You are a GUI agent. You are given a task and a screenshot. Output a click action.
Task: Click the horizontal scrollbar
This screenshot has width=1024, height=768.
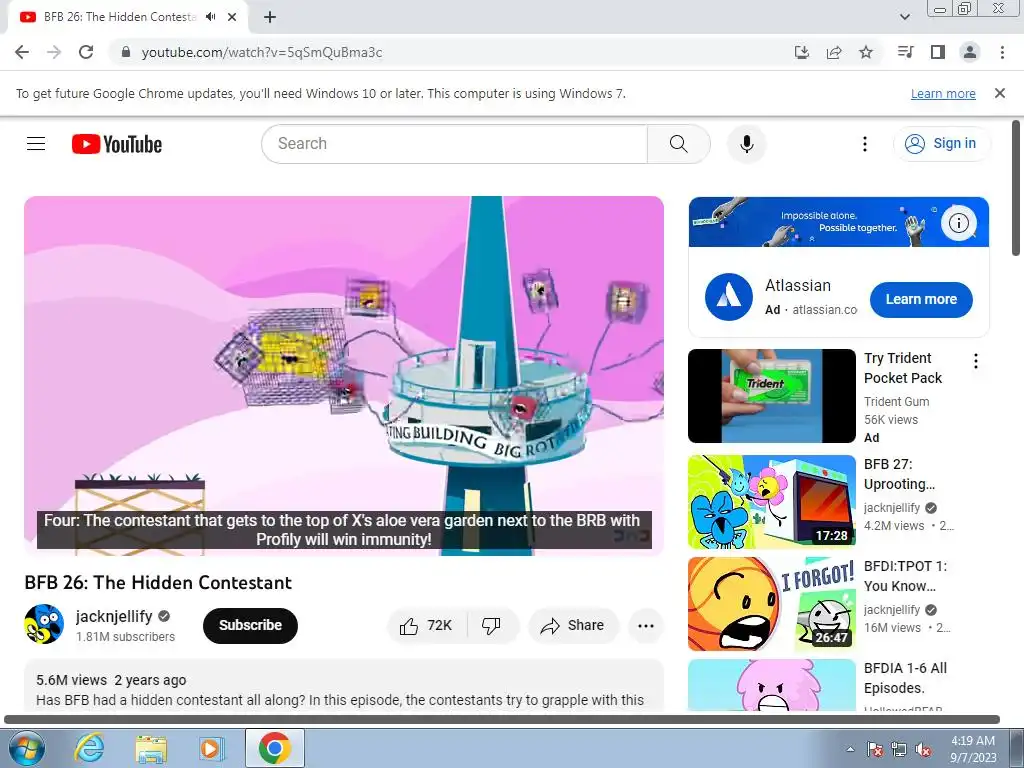tap(502, 720)
